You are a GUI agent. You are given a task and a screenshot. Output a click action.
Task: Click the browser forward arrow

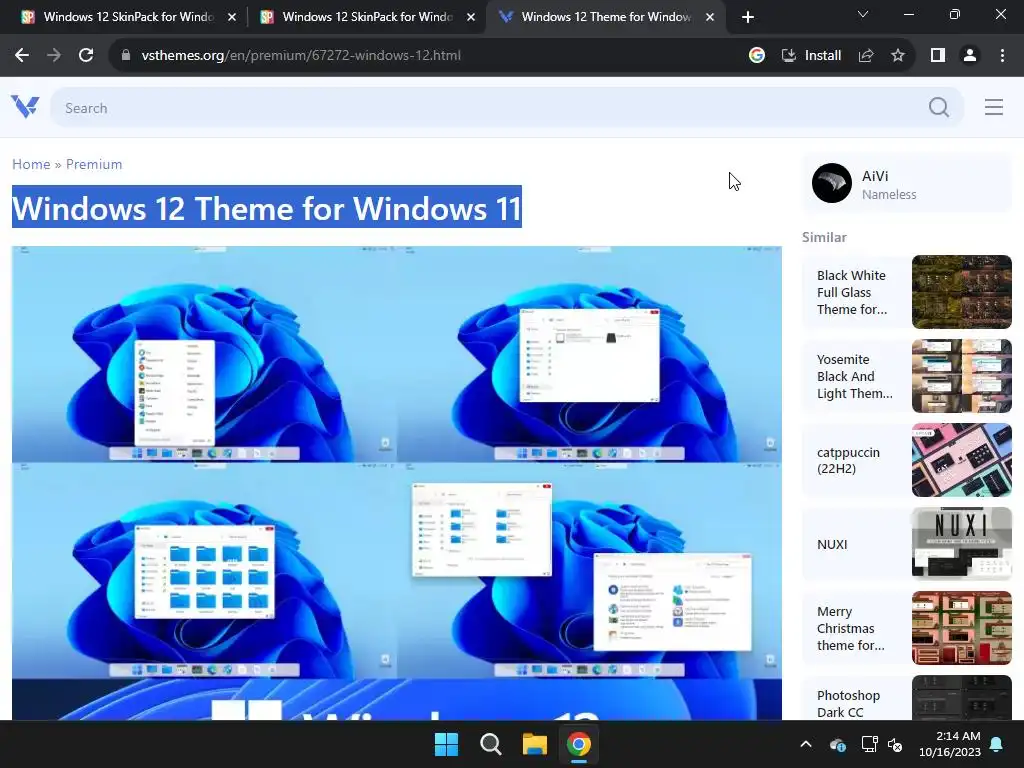(x=54, y=56)
